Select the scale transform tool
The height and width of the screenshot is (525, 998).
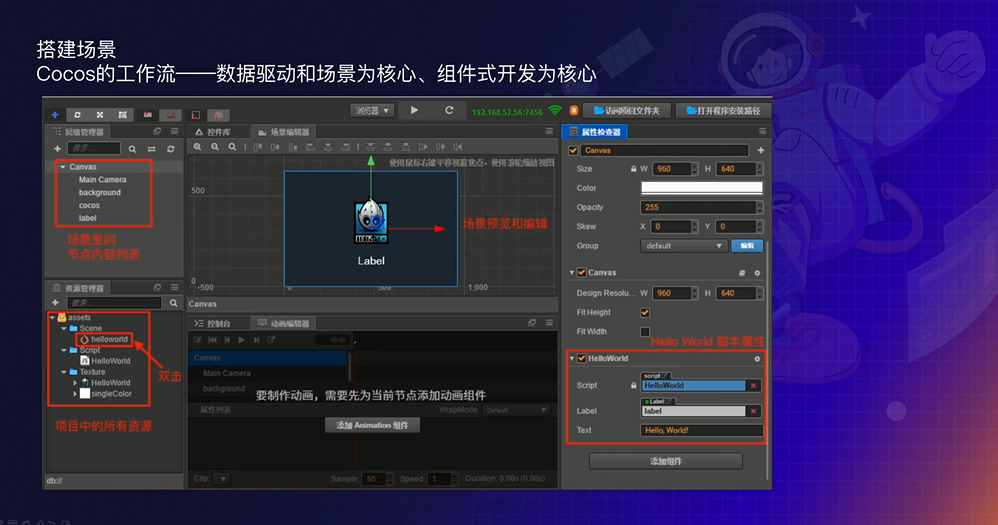click(100, 115)
